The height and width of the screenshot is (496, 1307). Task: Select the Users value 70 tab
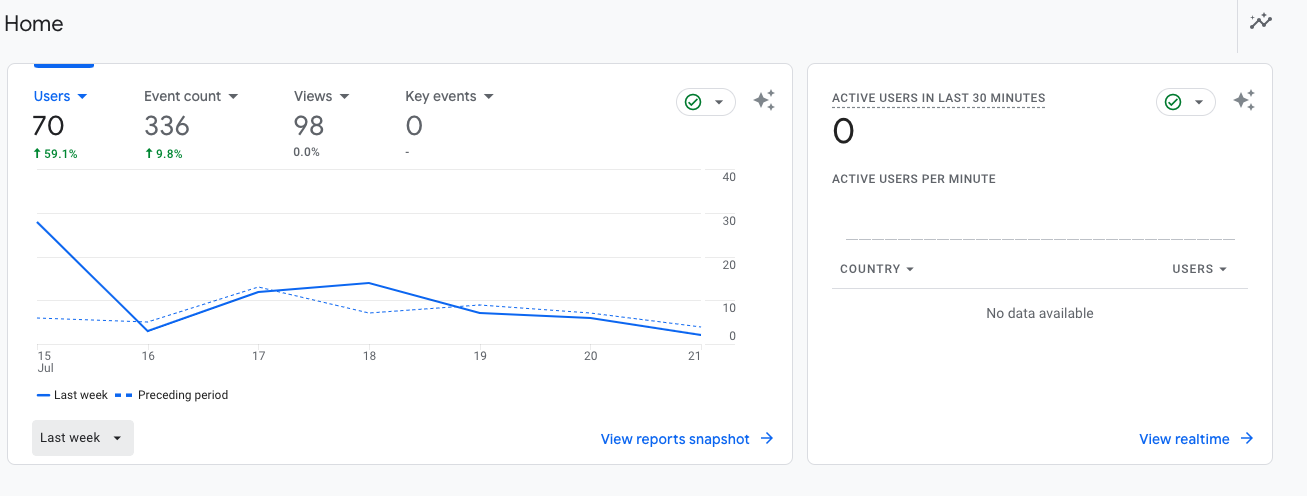tap(49, 126)
